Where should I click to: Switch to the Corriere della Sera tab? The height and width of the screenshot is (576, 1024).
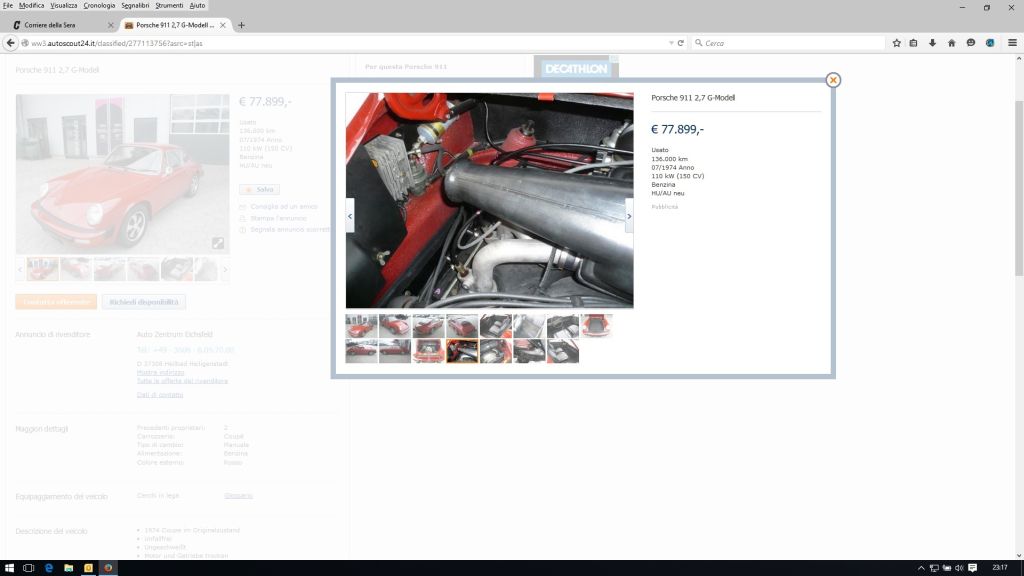coord(63,25)
